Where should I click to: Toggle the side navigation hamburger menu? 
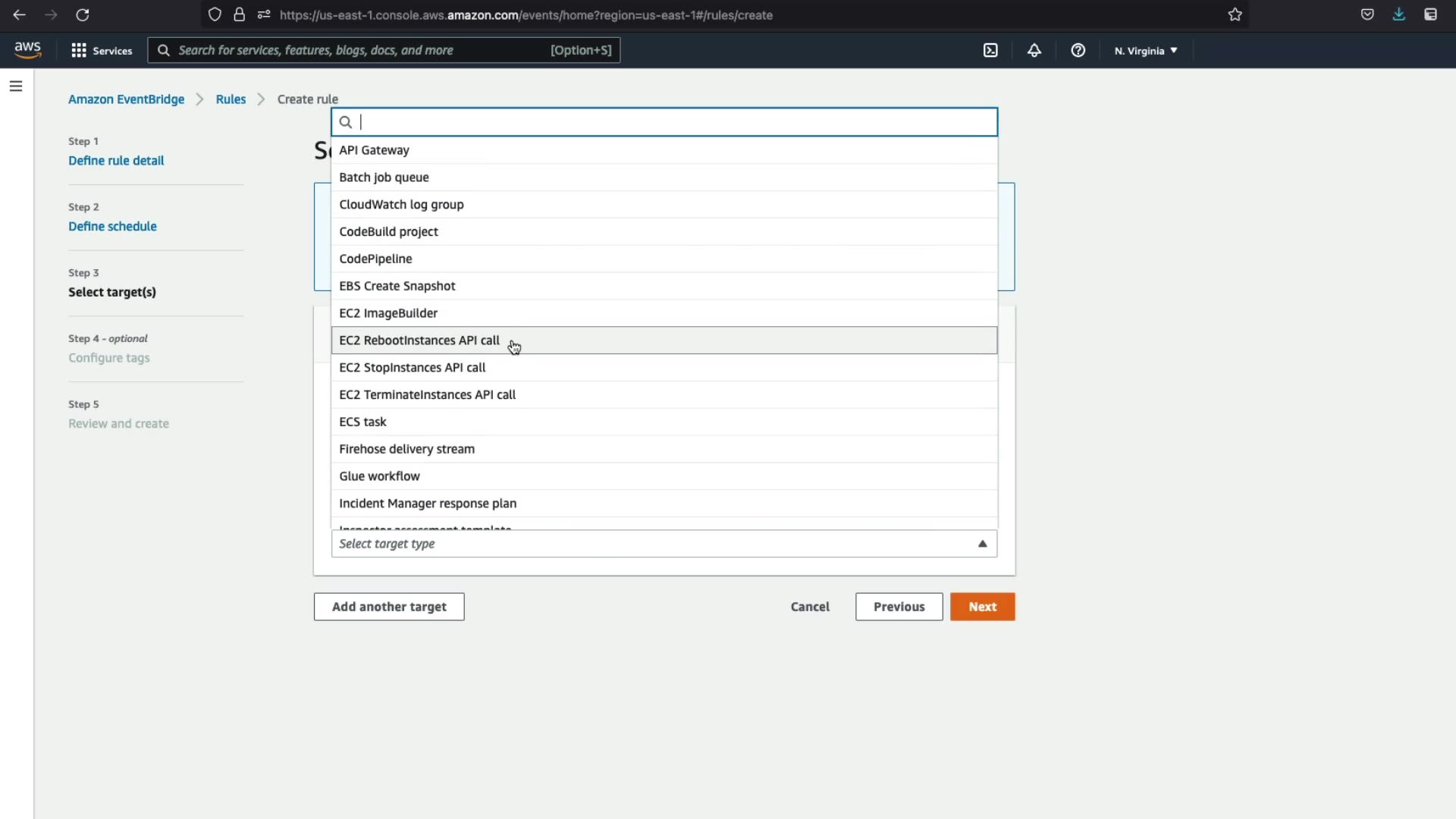coord(16,86)
